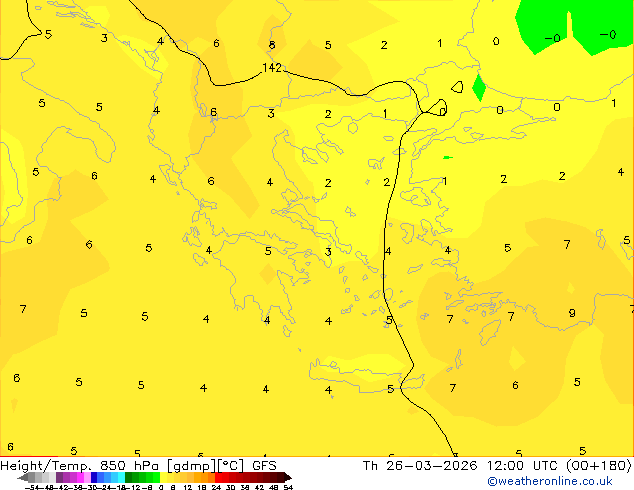Select the magenta legend swatch
Screen dimensions: 634x490
click(x=80, y=477)
